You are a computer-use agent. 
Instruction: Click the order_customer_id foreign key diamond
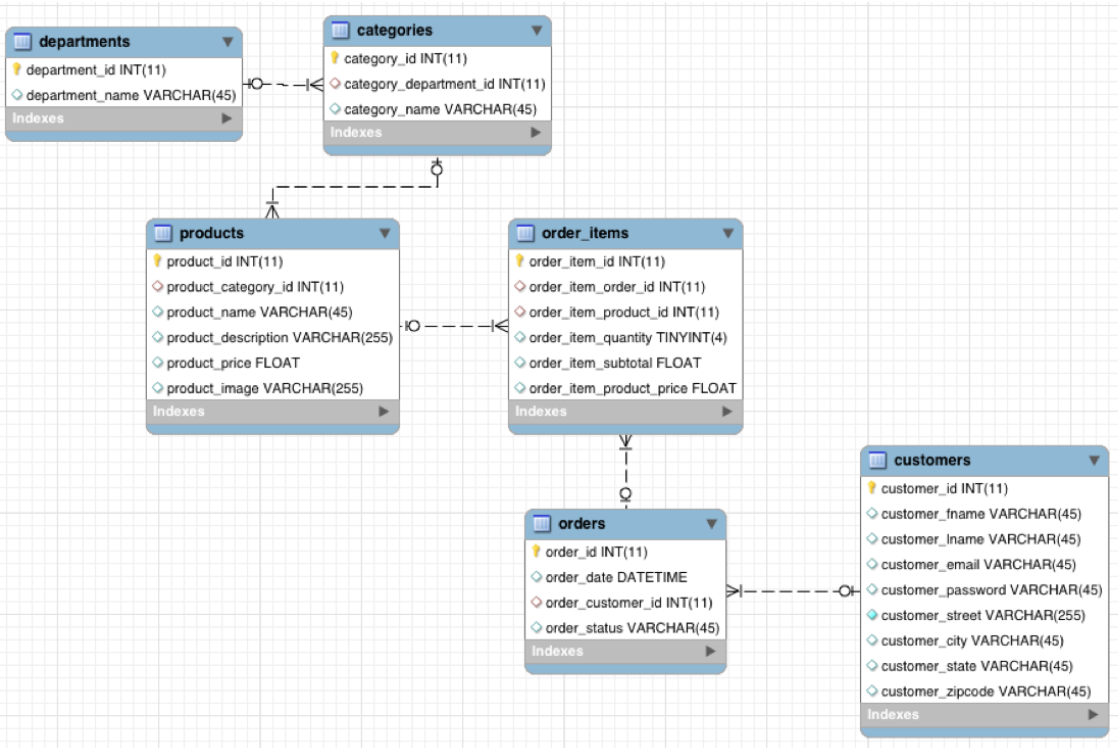tap(537, 602)
